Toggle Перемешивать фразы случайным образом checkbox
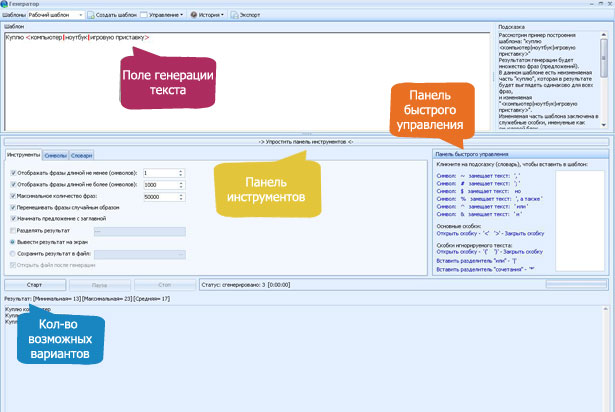615x412 pixels. tap(13, 207)
